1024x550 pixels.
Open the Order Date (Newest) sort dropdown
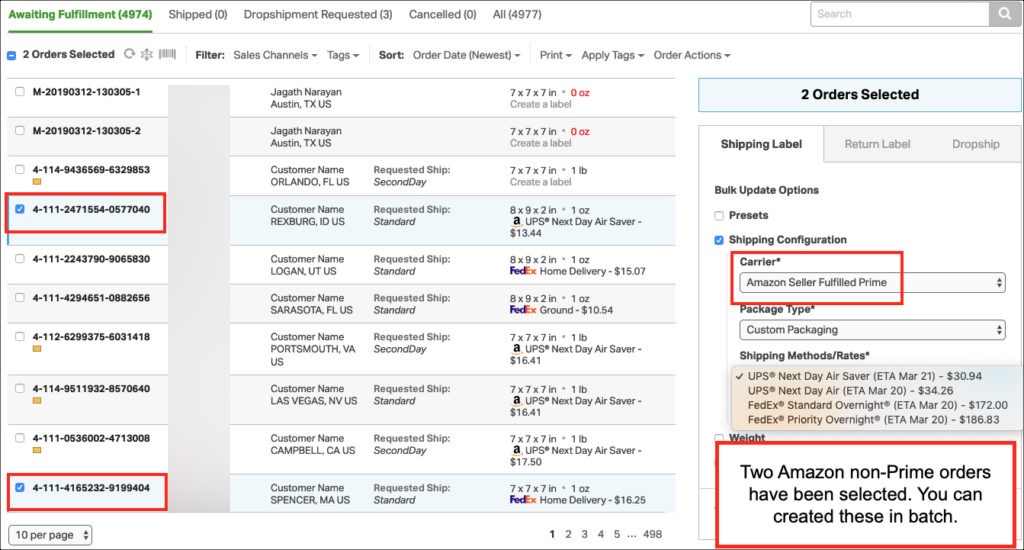[x=466, y=55]
